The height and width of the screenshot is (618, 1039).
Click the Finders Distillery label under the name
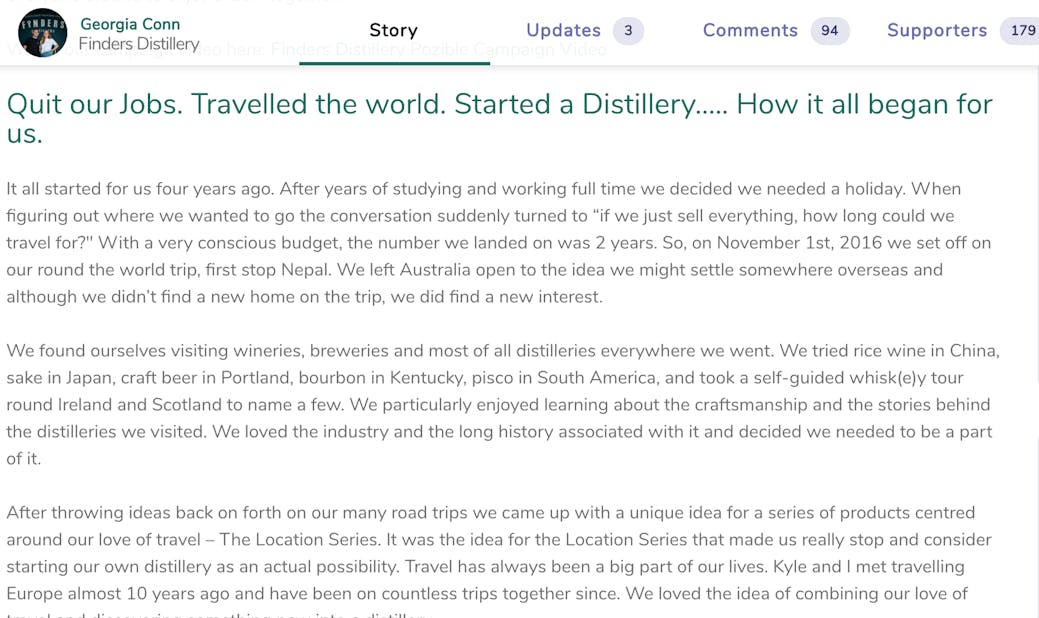click(138, 45)
